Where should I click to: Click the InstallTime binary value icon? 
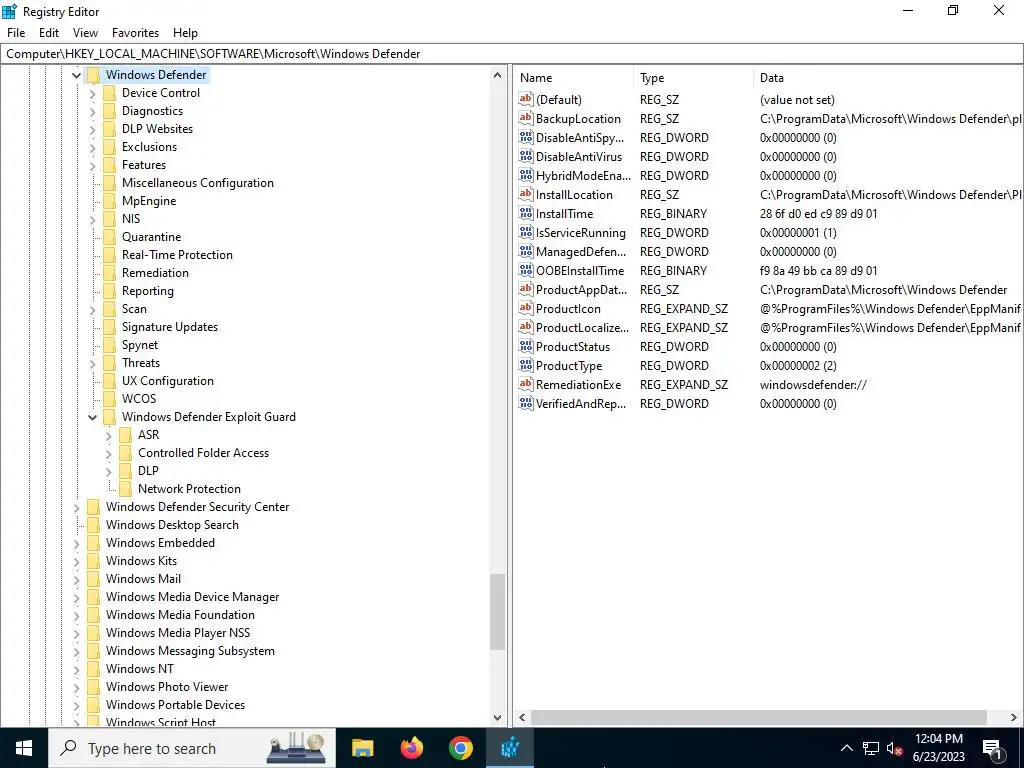point(526,214)
